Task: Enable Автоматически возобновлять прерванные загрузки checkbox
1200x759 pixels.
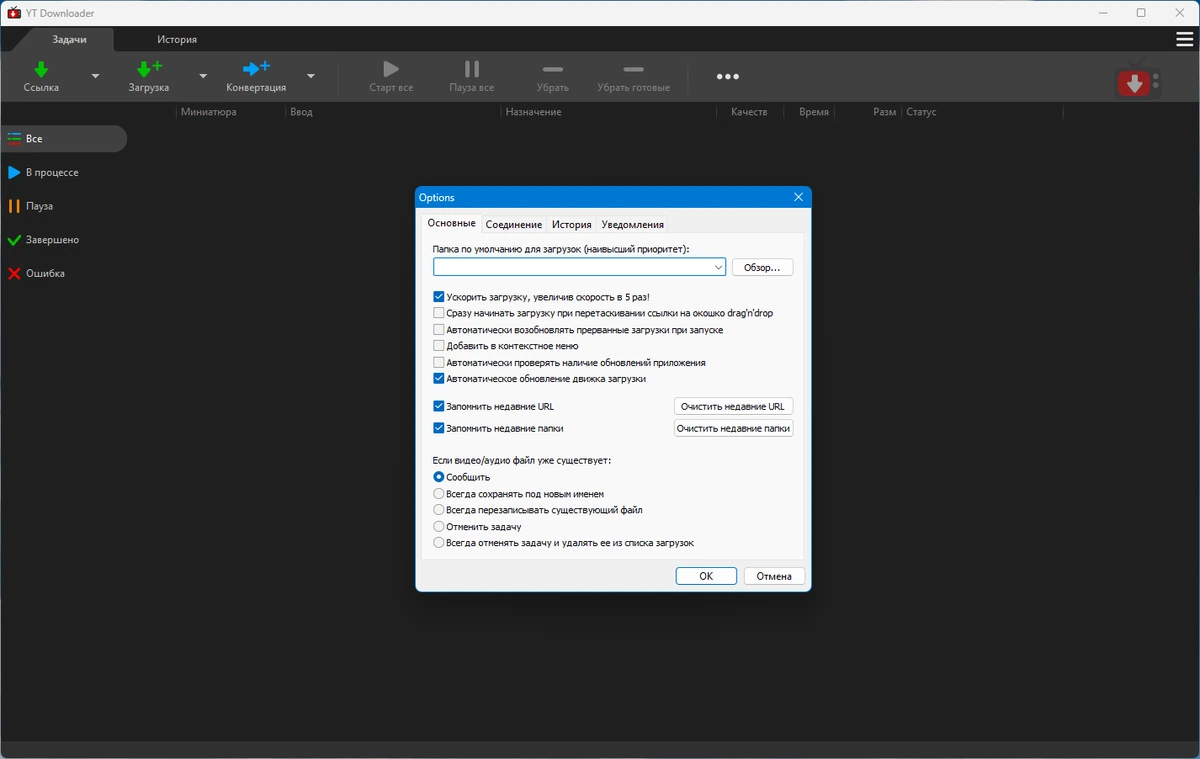Action: point(439,330)
